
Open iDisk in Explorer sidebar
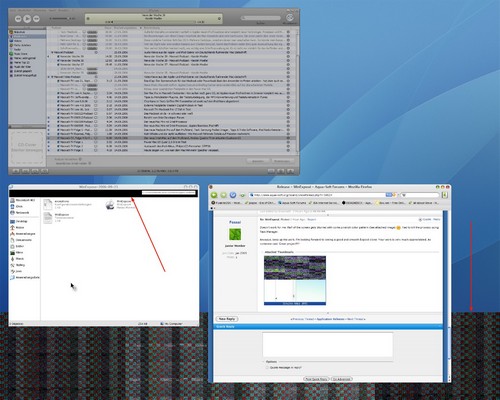coord(17,206)
